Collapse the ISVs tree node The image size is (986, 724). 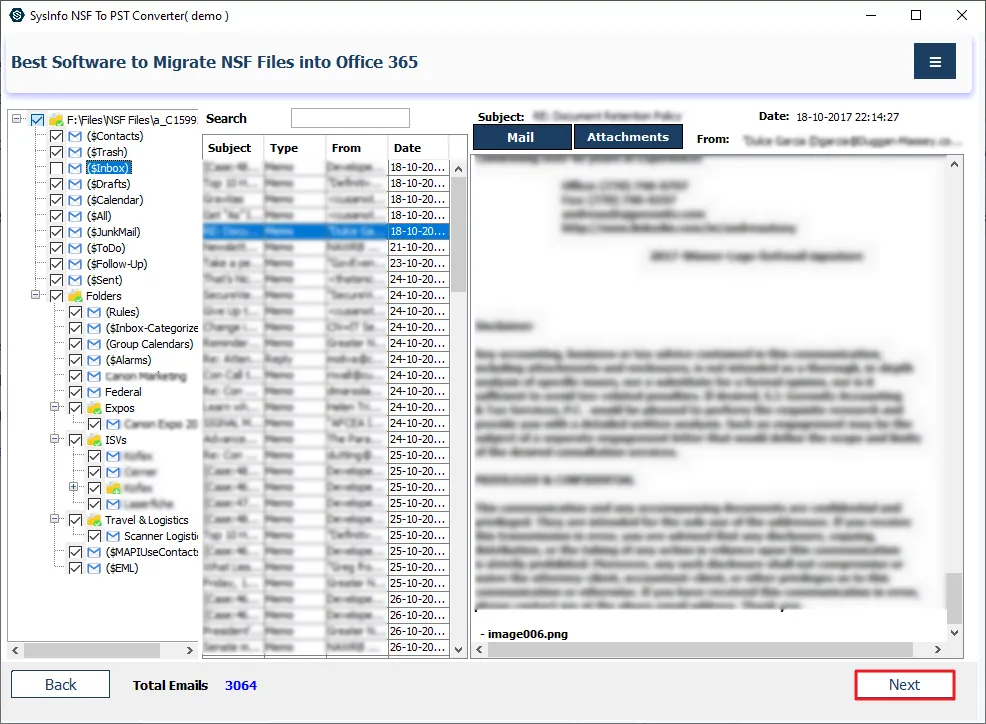click(x=55, y=440)
